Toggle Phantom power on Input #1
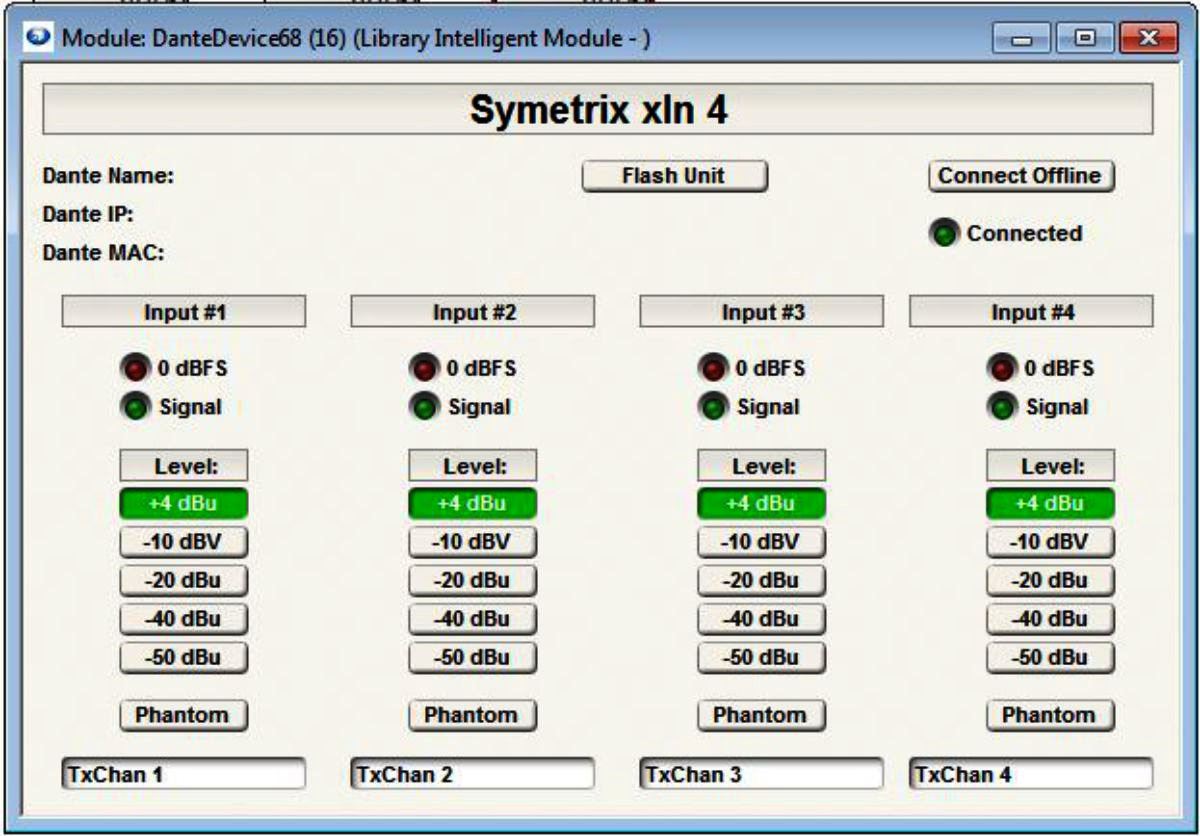 pos(184,716)
